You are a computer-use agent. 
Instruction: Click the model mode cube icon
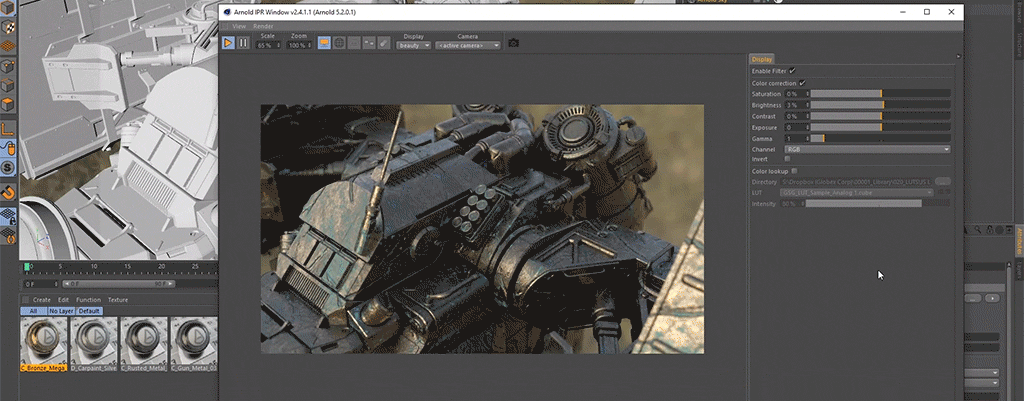(x=8, y=8)
